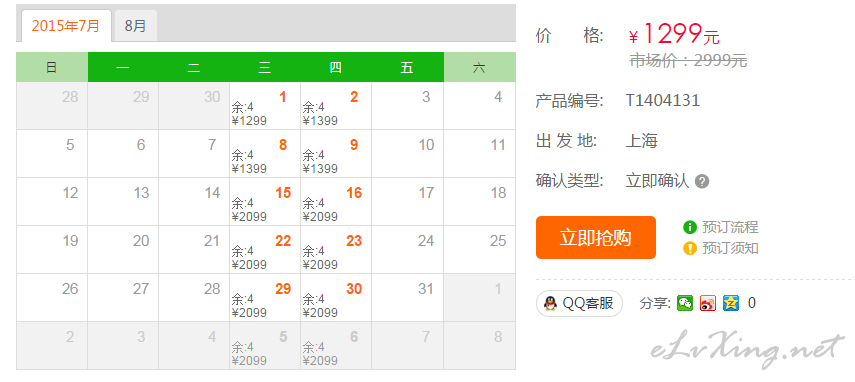
Task: Click the 四 weekday column header
Action: click(x=336, y=67)
